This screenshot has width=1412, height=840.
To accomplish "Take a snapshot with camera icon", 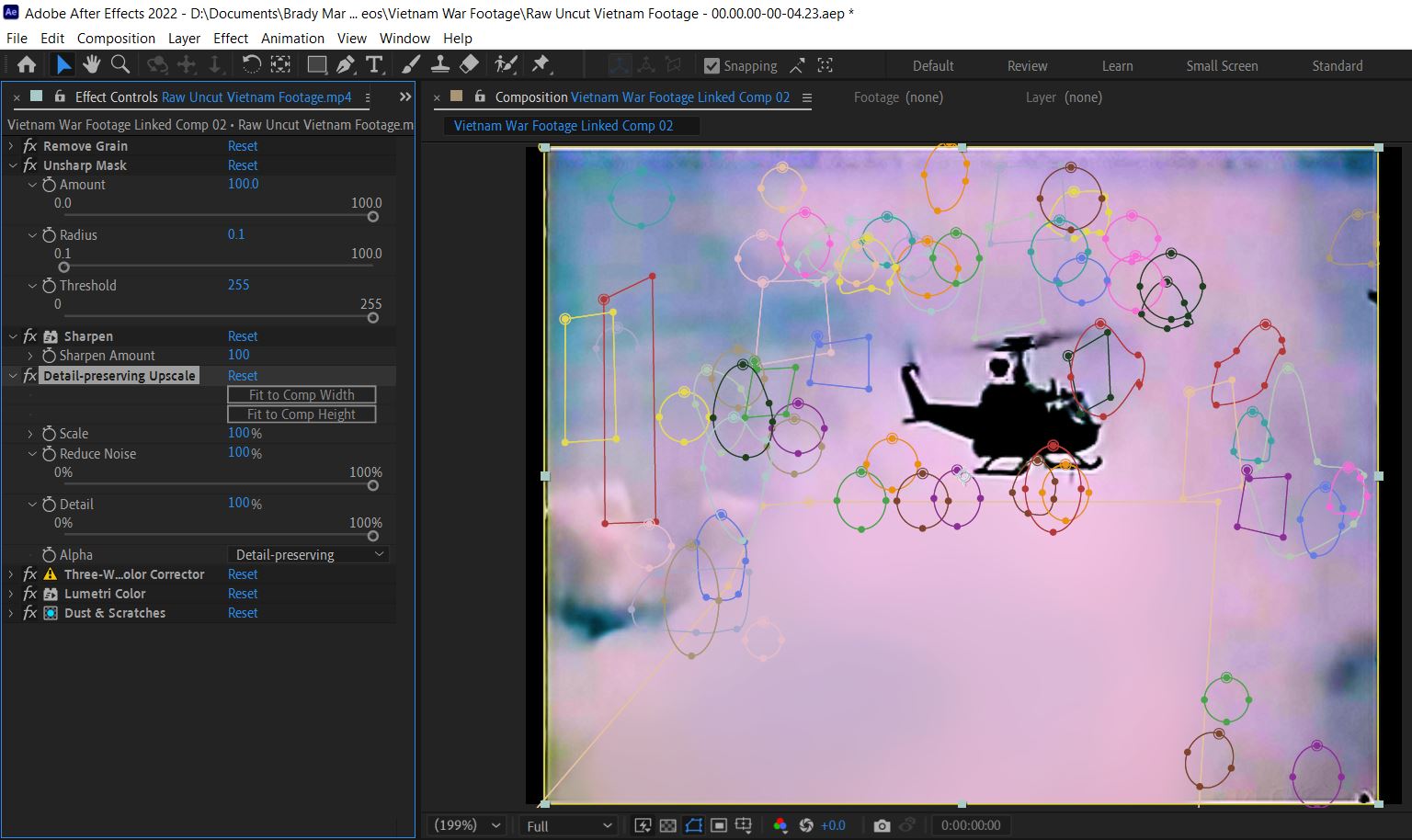I will [882, 825].
